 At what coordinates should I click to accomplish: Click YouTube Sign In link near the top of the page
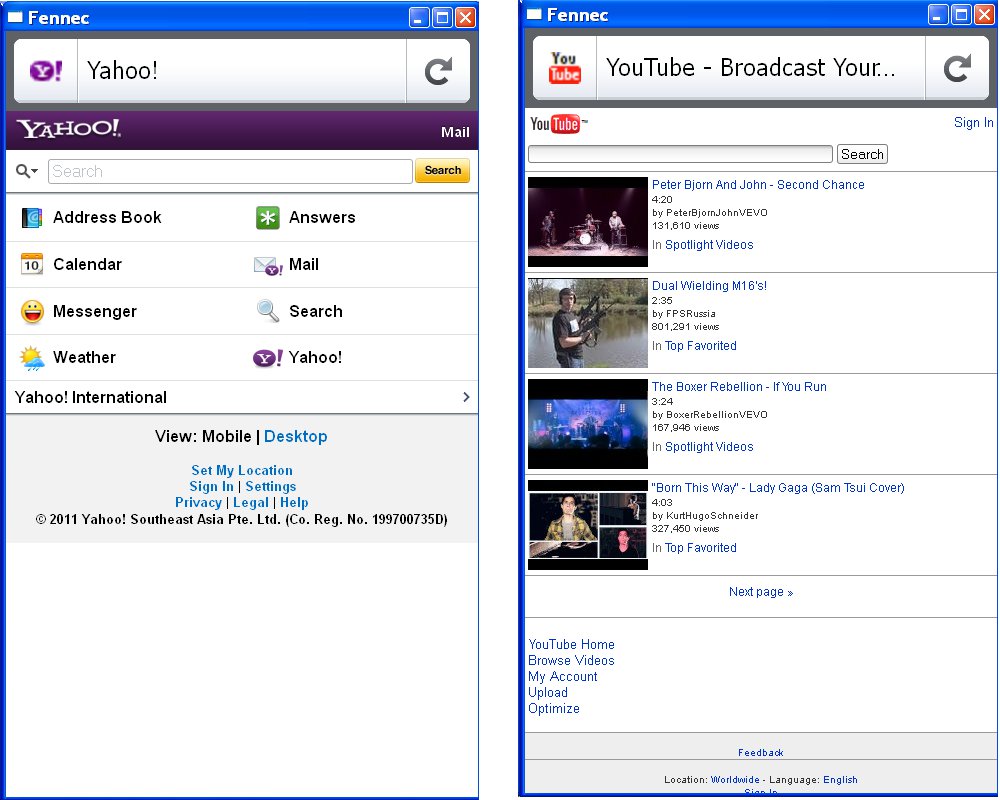(973, 122)
